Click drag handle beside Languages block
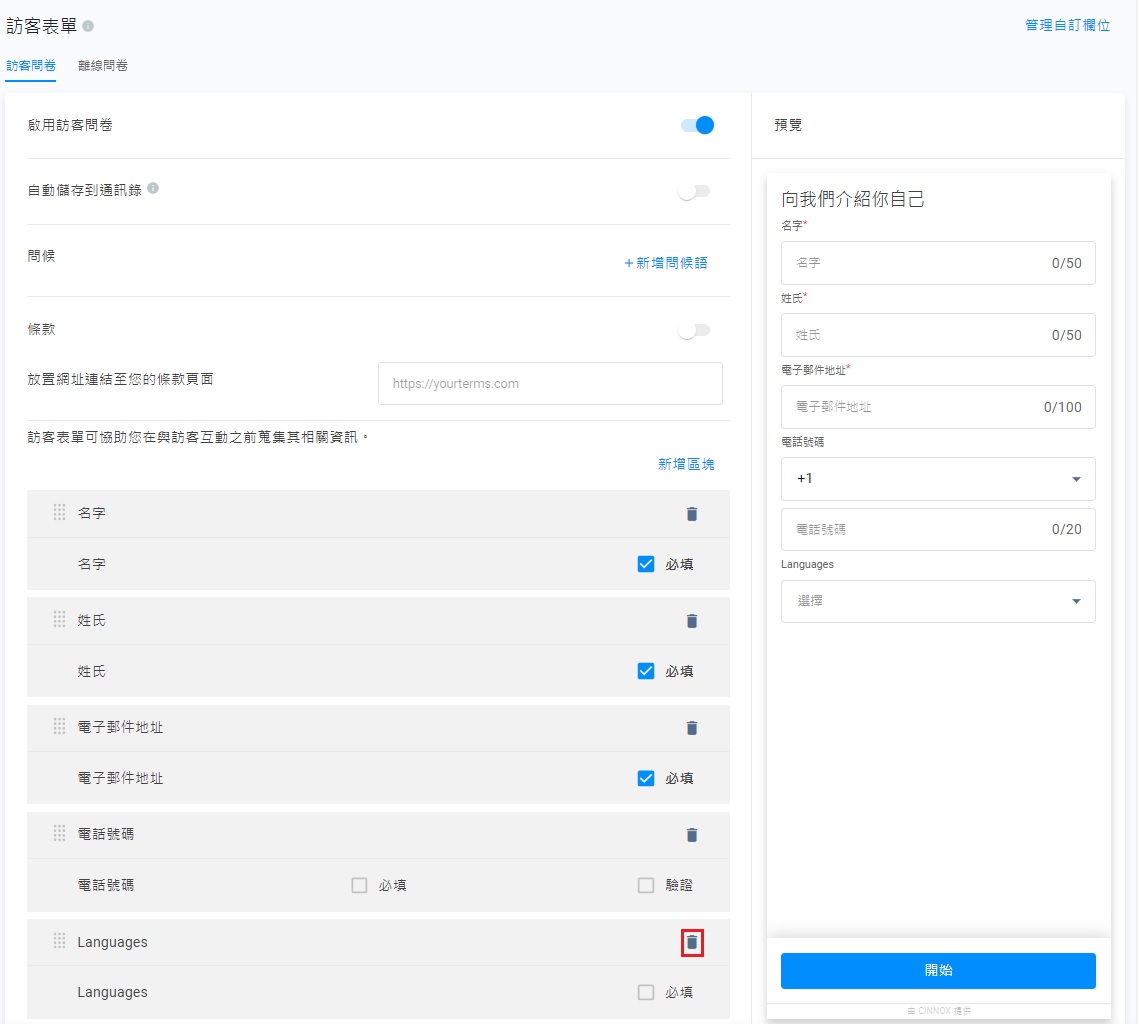Viewport: 1138px width, 1024px height. coord(59,941)
